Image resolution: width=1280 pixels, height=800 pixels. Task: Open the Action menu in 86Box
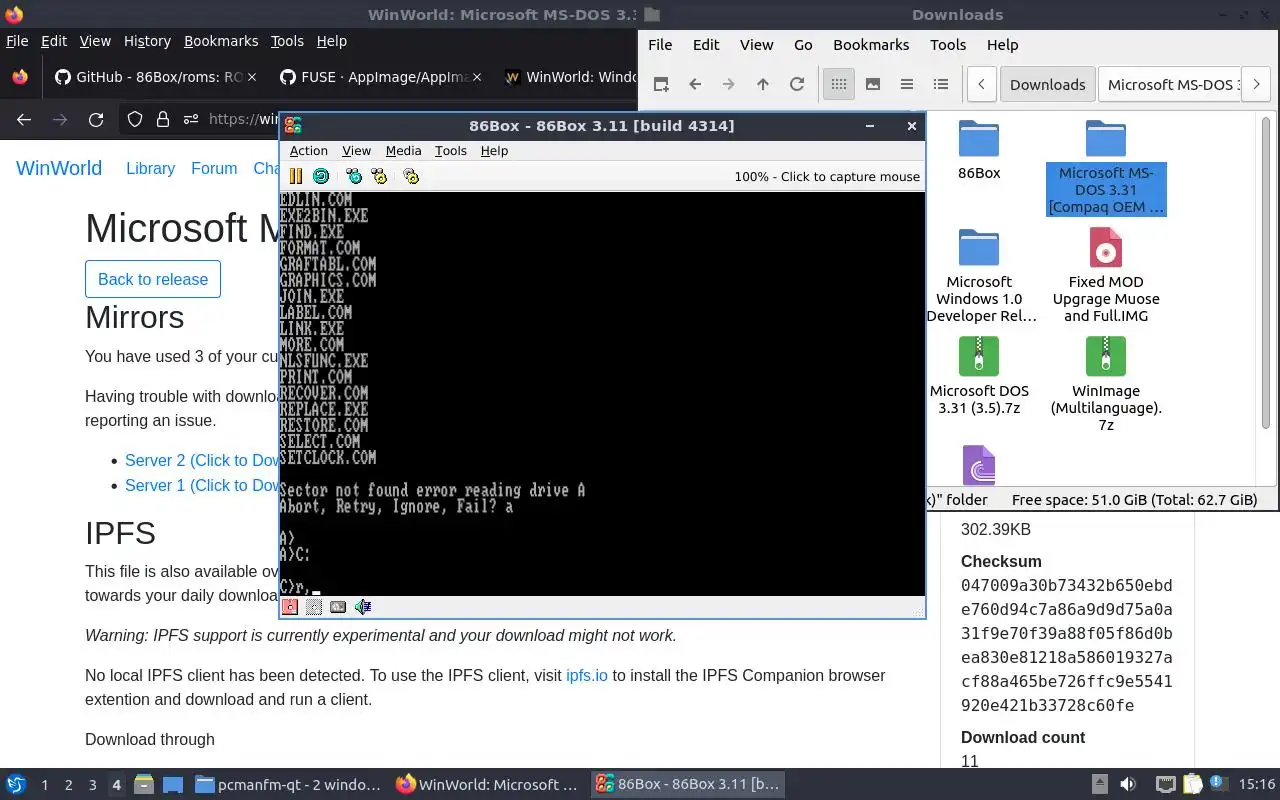[309, 150]
